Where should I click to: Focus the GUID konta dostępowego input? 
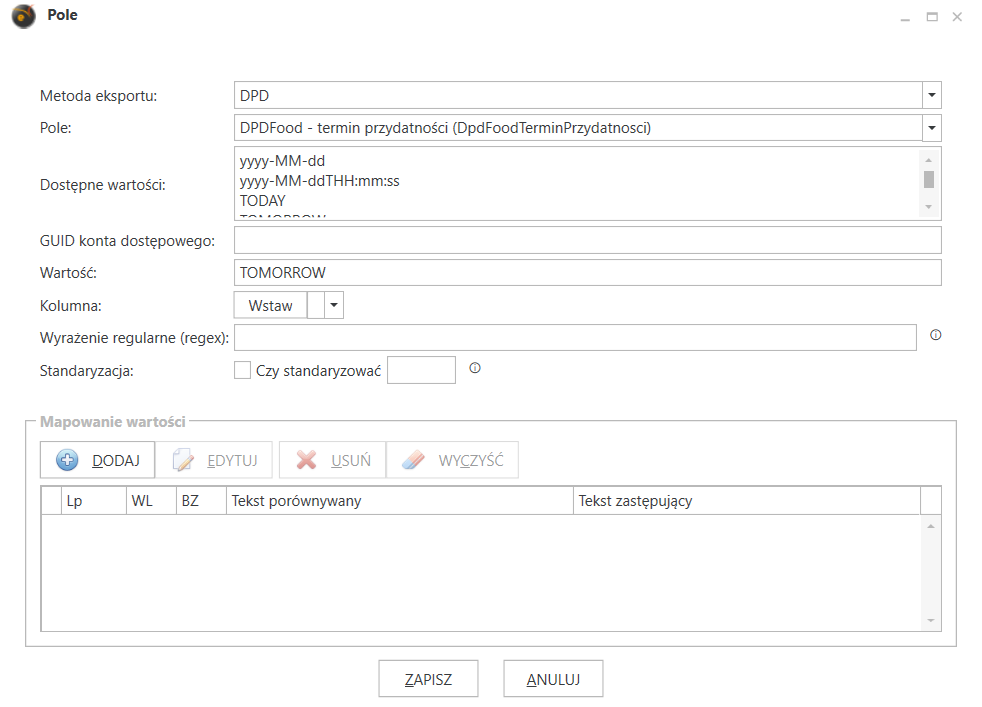(x=587, y=240)
